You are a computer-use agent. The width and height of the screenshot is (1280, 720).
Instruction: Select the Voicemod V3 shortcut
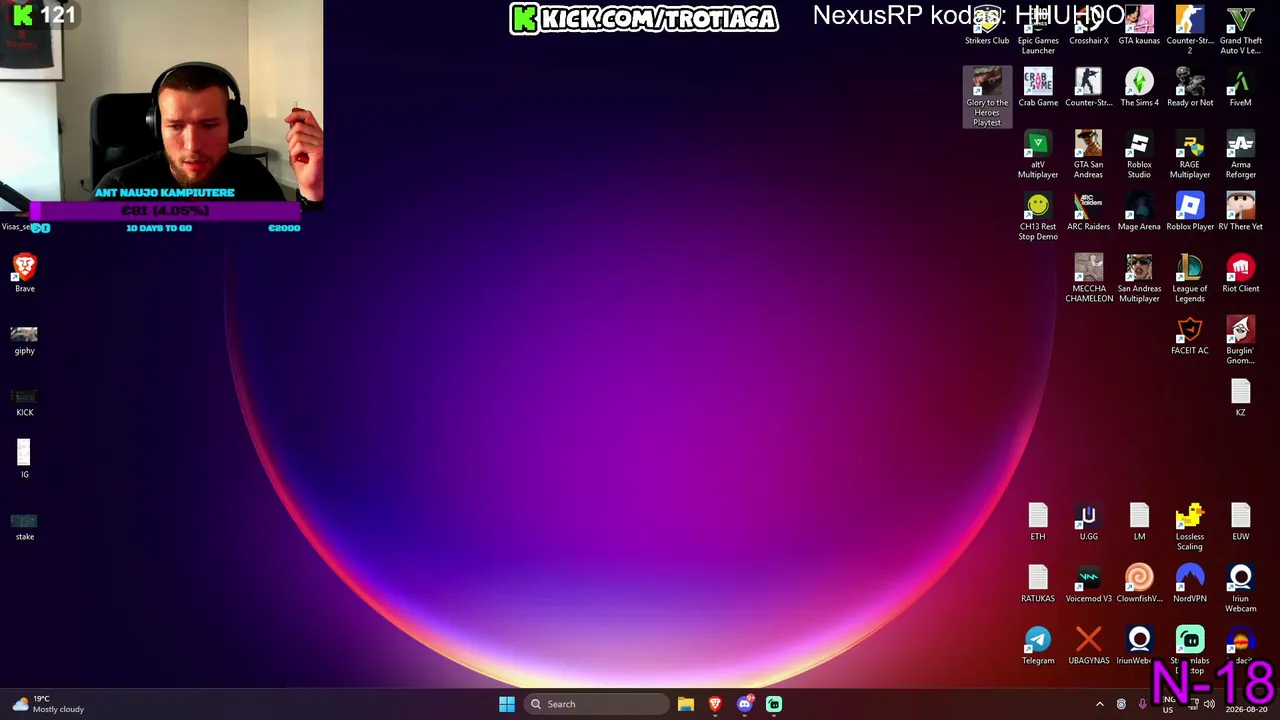[x=1089, y=584]
